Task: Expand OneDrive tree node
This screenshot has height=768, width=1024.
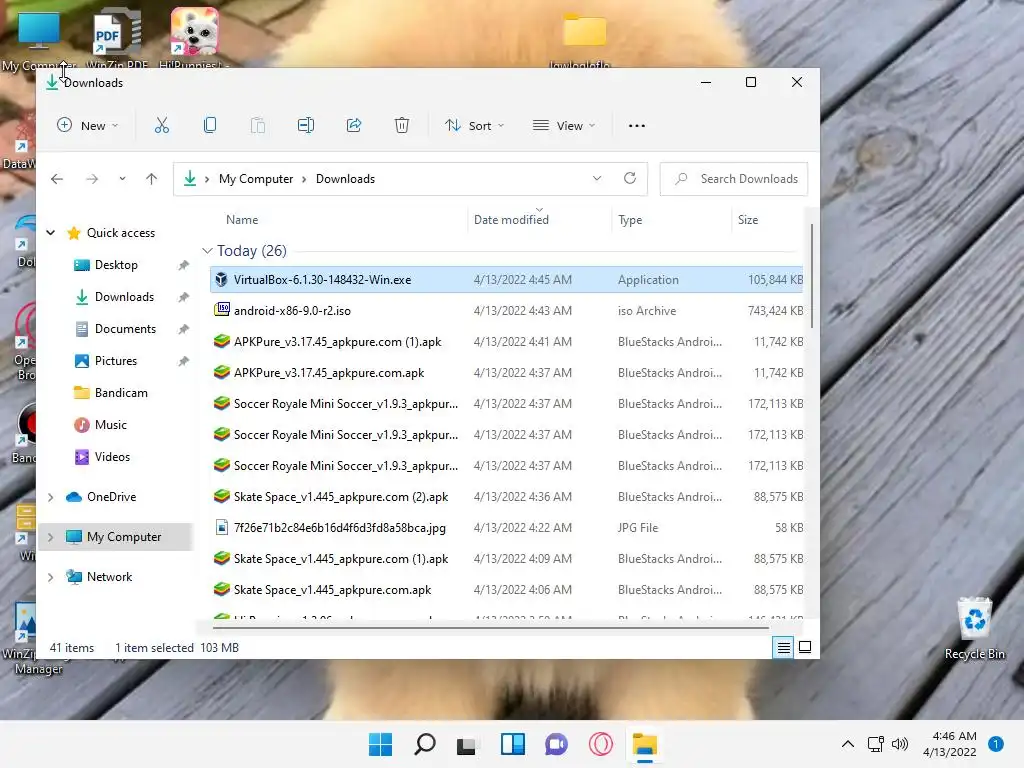Action: coord(50,497)
